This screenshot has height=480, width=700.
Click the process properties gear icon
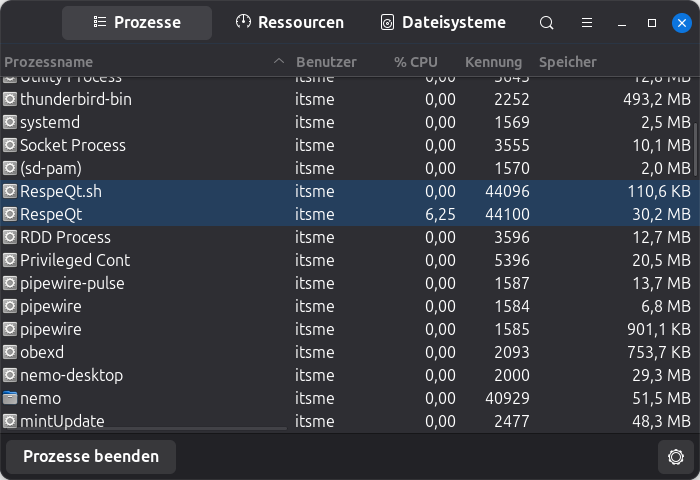coord(676,457)
